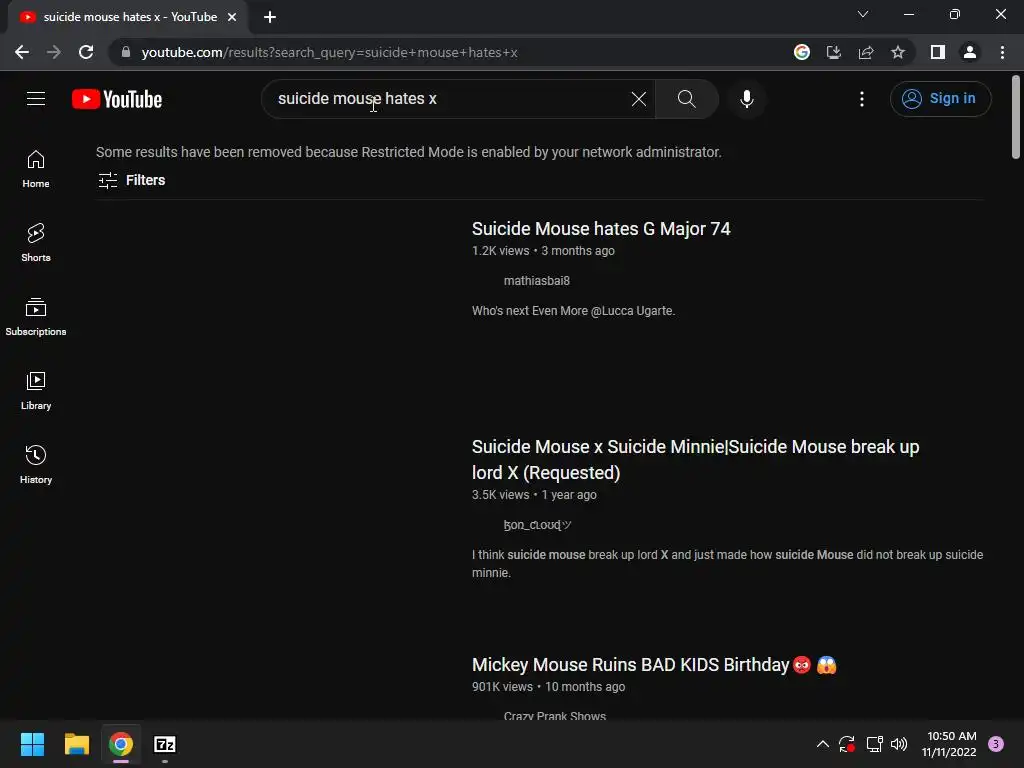1024x768 pixels.
Task: Click sync status icon in system tray
Action: [x=847, y=744]
